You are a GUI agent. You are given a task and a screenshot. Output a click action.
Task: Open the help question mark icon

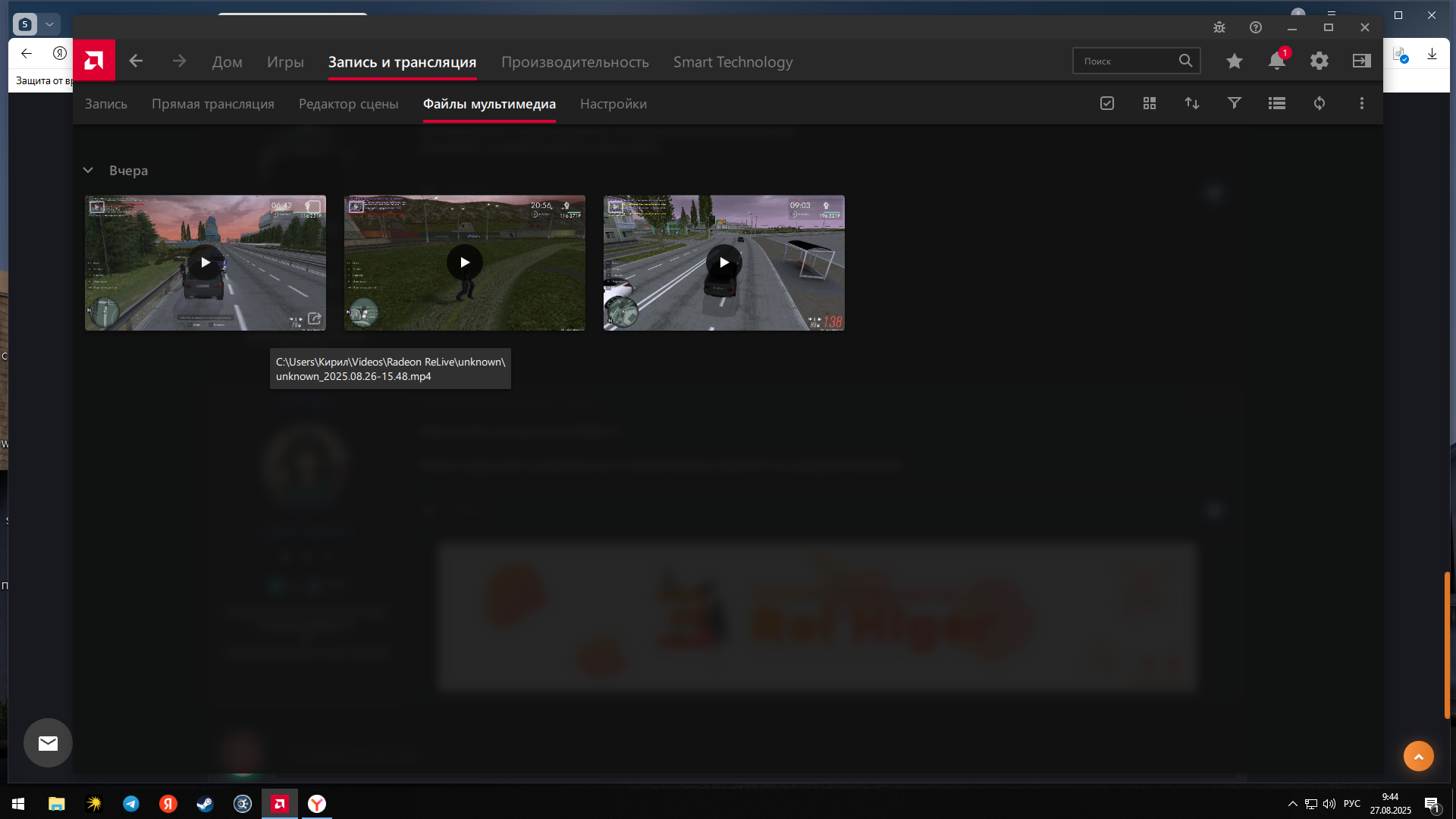coord(1256,27)
